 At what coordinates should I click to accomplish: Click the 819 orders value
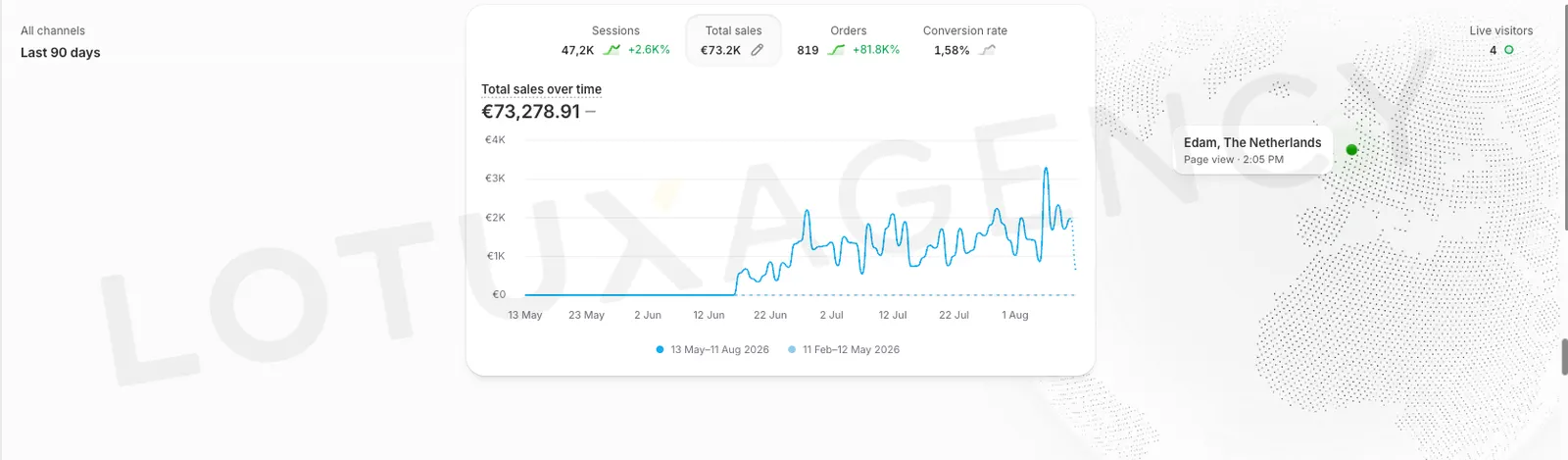(x=808, y=50)
